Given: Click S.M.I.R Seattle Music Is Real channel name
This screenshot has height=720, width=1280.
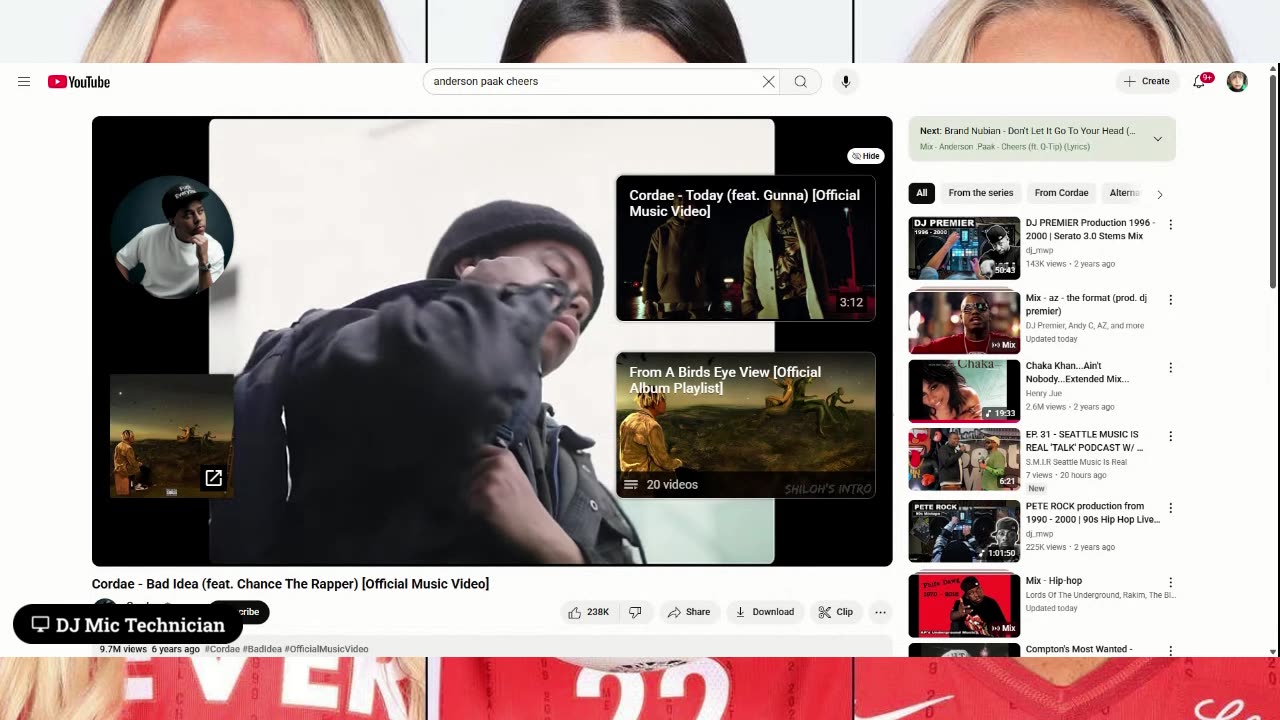Looking at the screenshot, I should pos(1076,462).
